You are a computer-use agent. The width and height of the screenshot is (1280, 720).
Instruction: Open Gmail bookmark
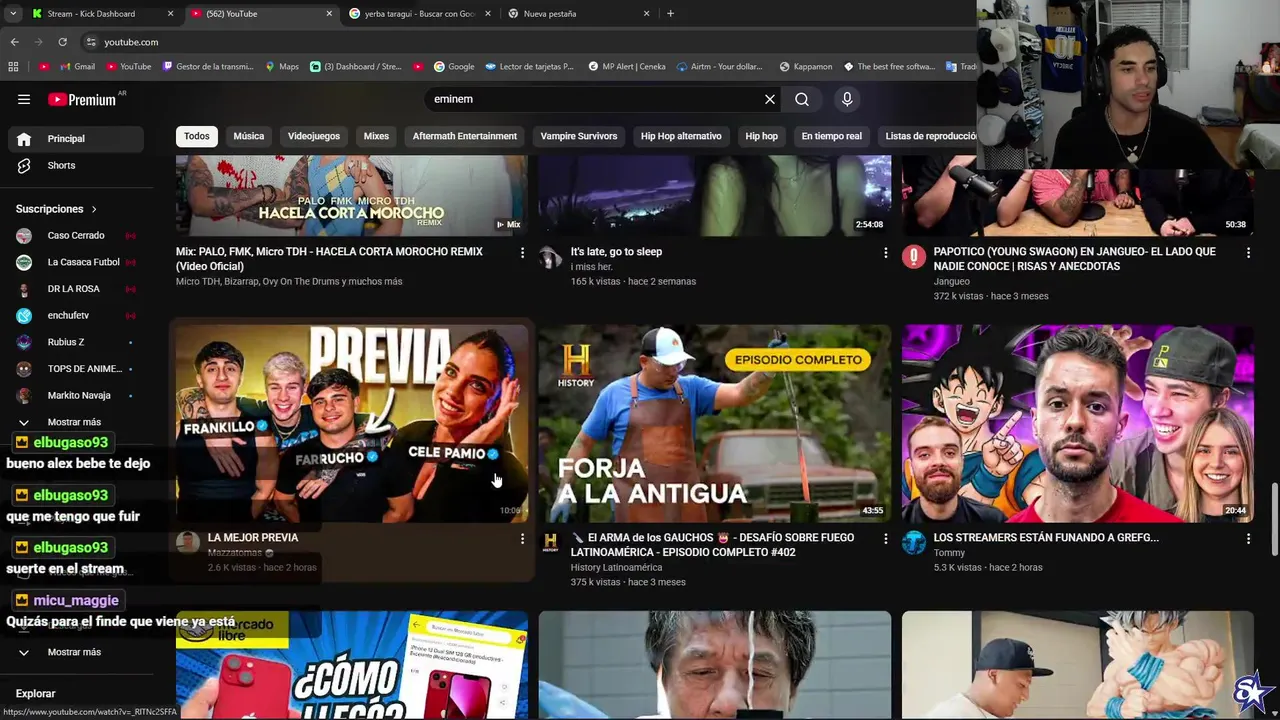77,67
